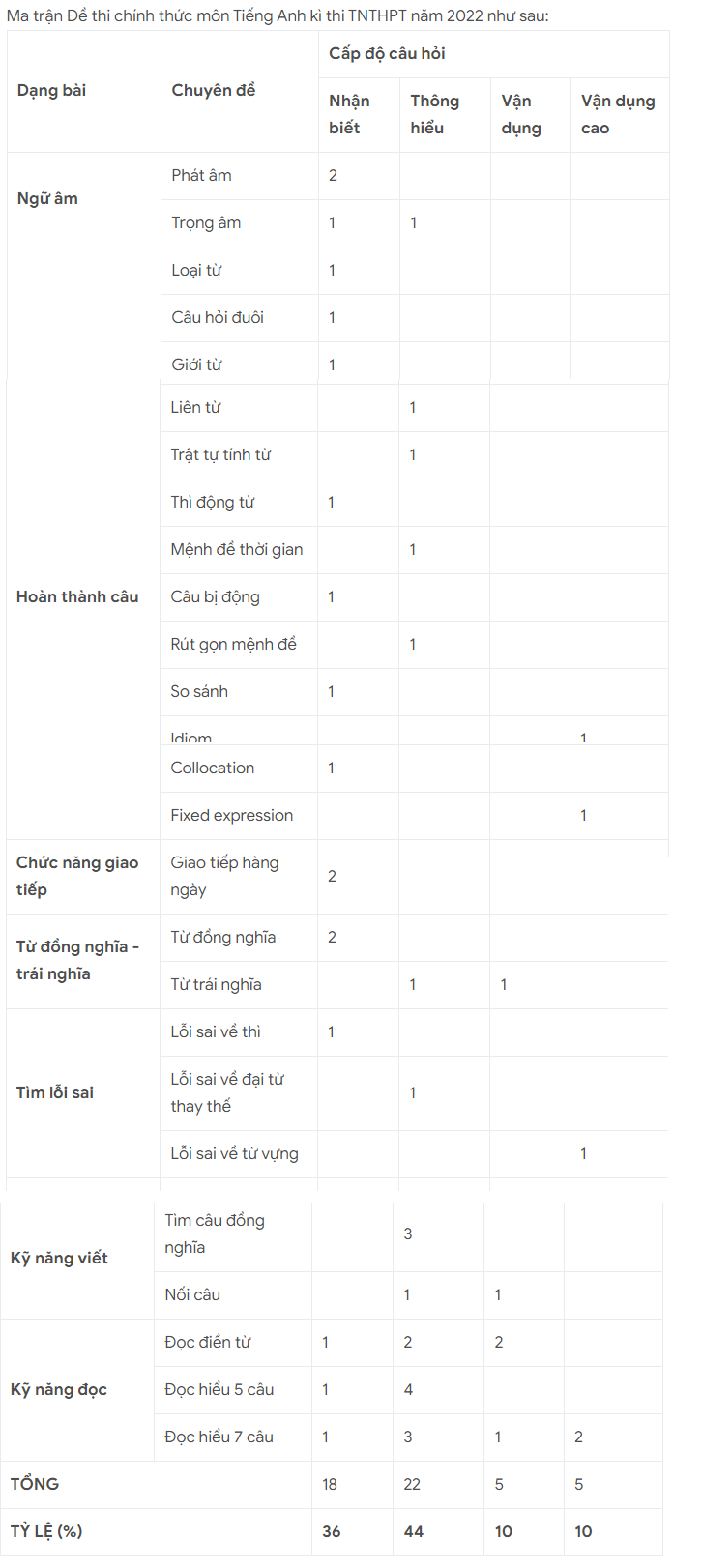Click the 'Cấp độ câu hỏi' header

pyautogui.click(x=387, y=54)
